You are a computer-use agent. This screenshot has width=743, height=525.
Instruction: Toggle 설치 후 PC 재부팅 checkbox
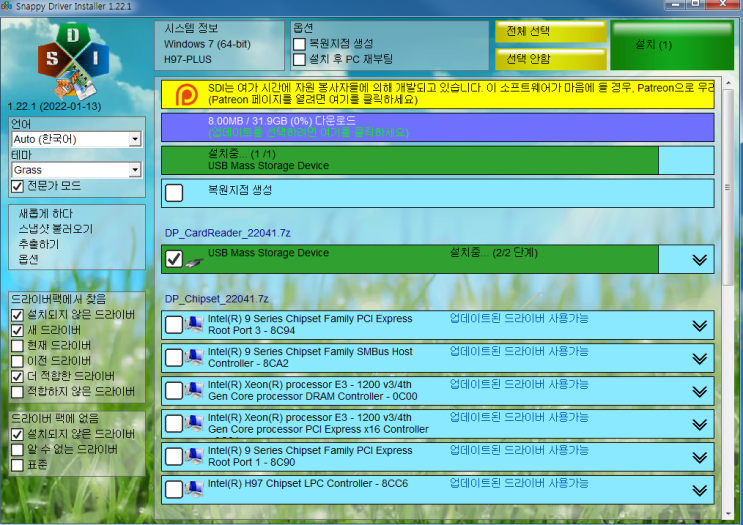tap(299, 59)
